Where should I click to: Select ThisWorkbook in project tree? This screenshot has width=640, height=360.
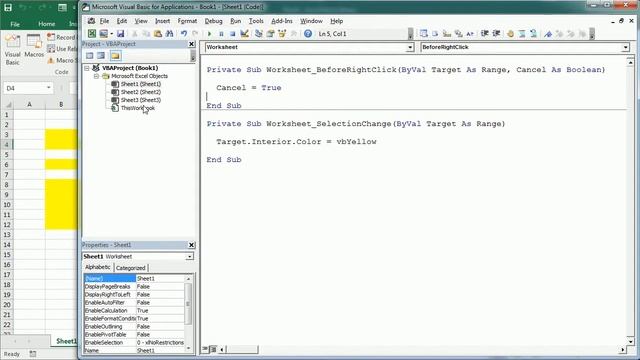click(x=138, y=108)
